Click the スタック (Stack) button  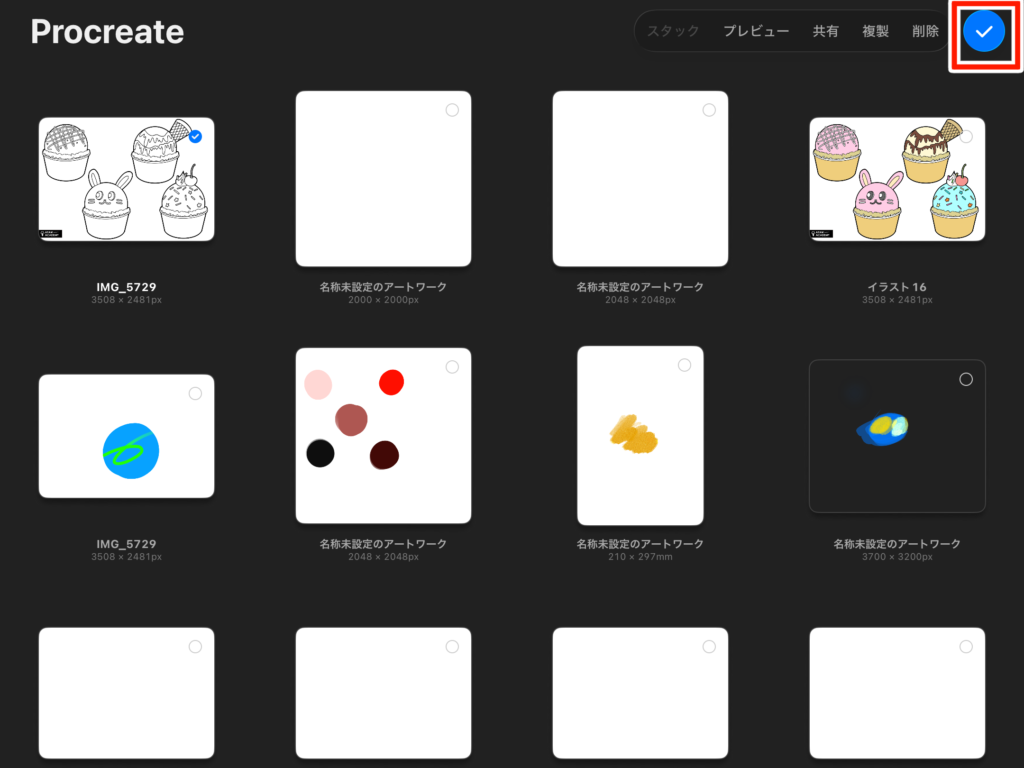point(673,31)
